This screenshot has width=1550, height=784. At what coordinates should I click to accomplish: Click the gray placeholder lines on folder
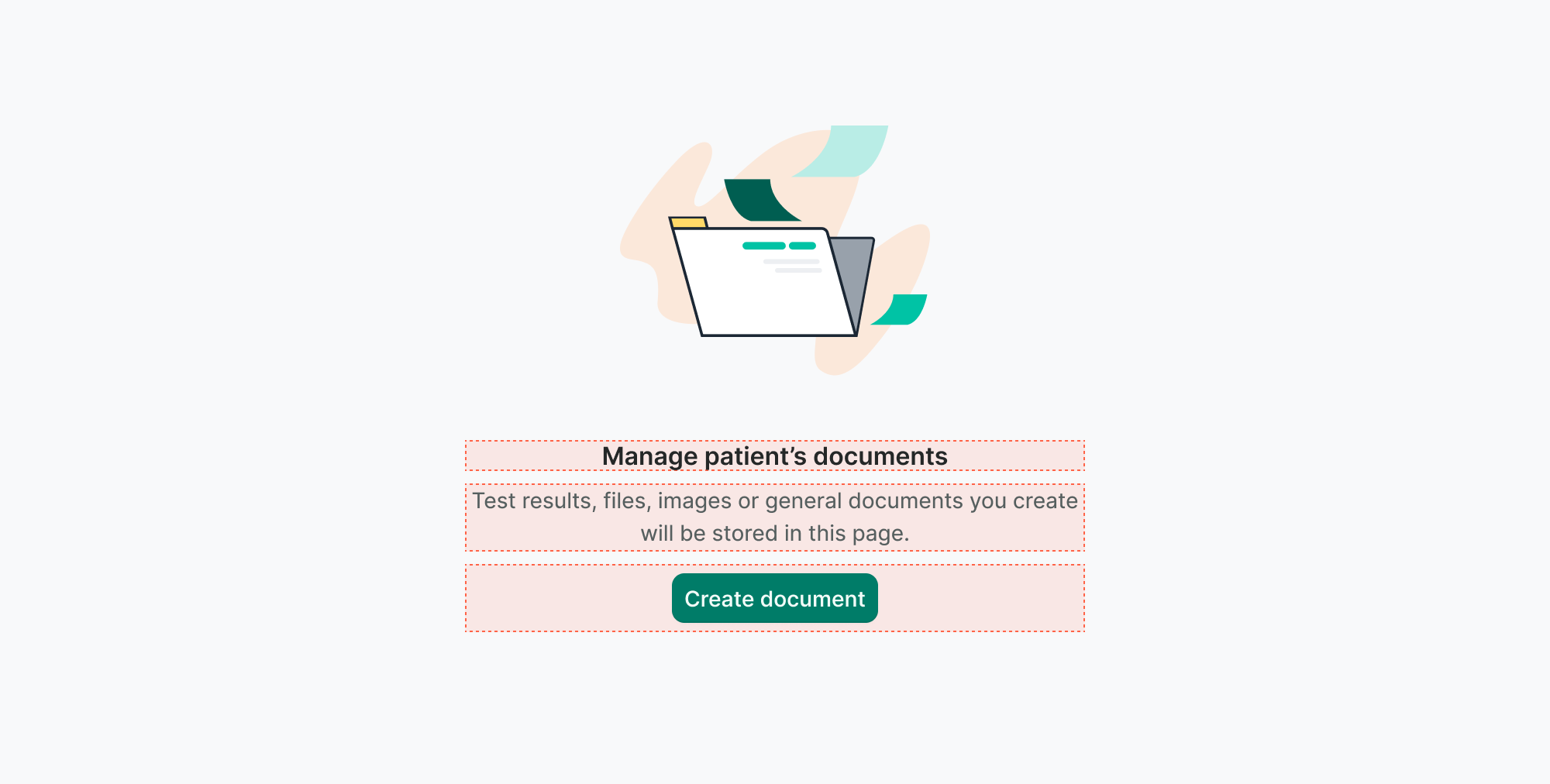coord(794,266)
